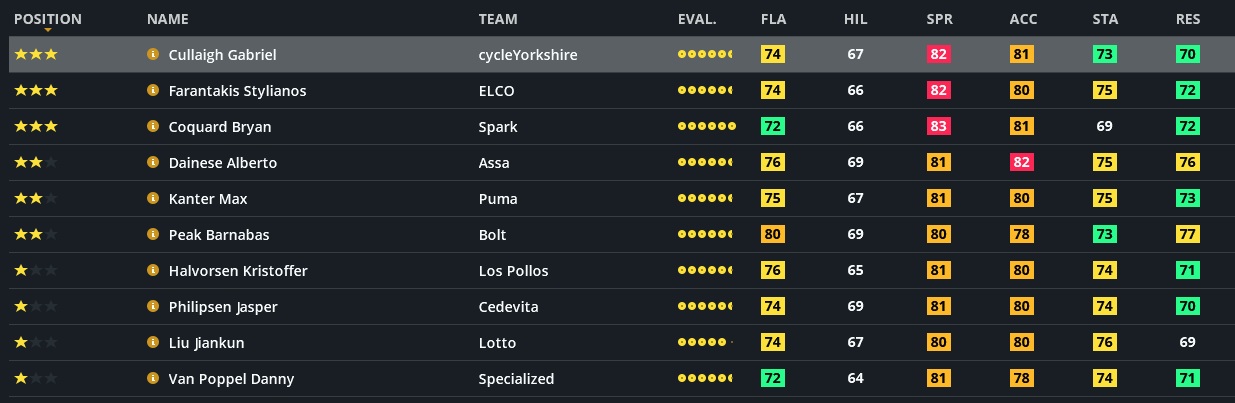The width and height of the screenshot is (1235, 403).
Task: Click rider name Van Poppel Danny
Action: point(231,379)
